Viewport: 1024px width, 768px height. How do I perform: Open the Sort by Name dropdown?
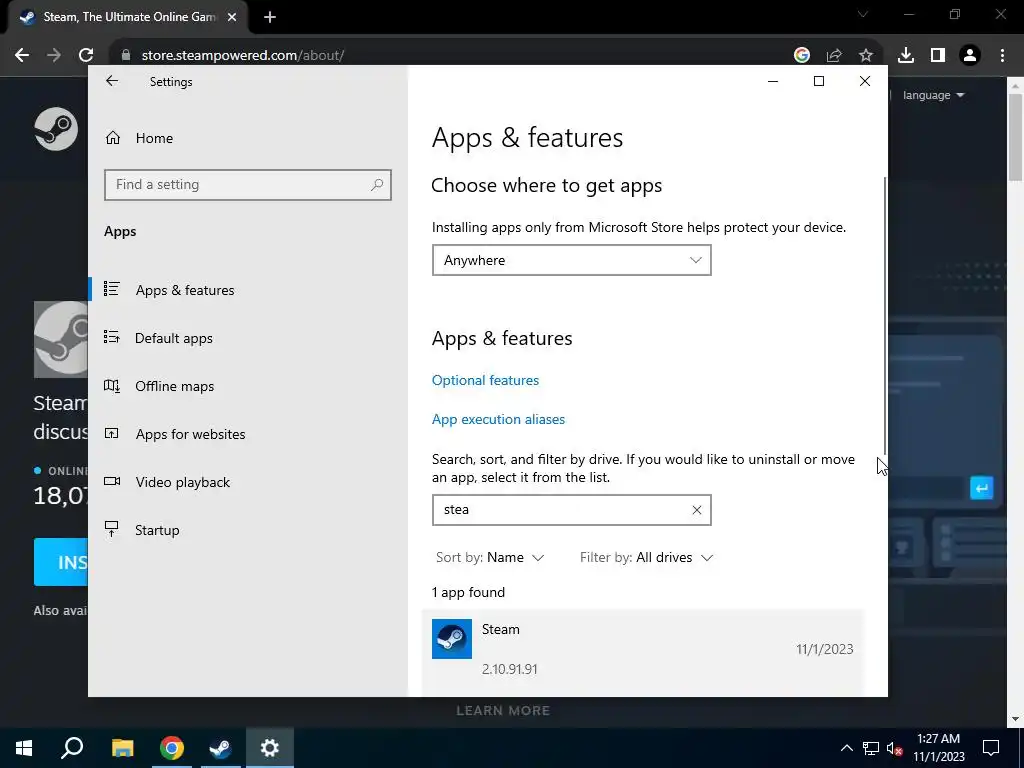coord(490,557)
